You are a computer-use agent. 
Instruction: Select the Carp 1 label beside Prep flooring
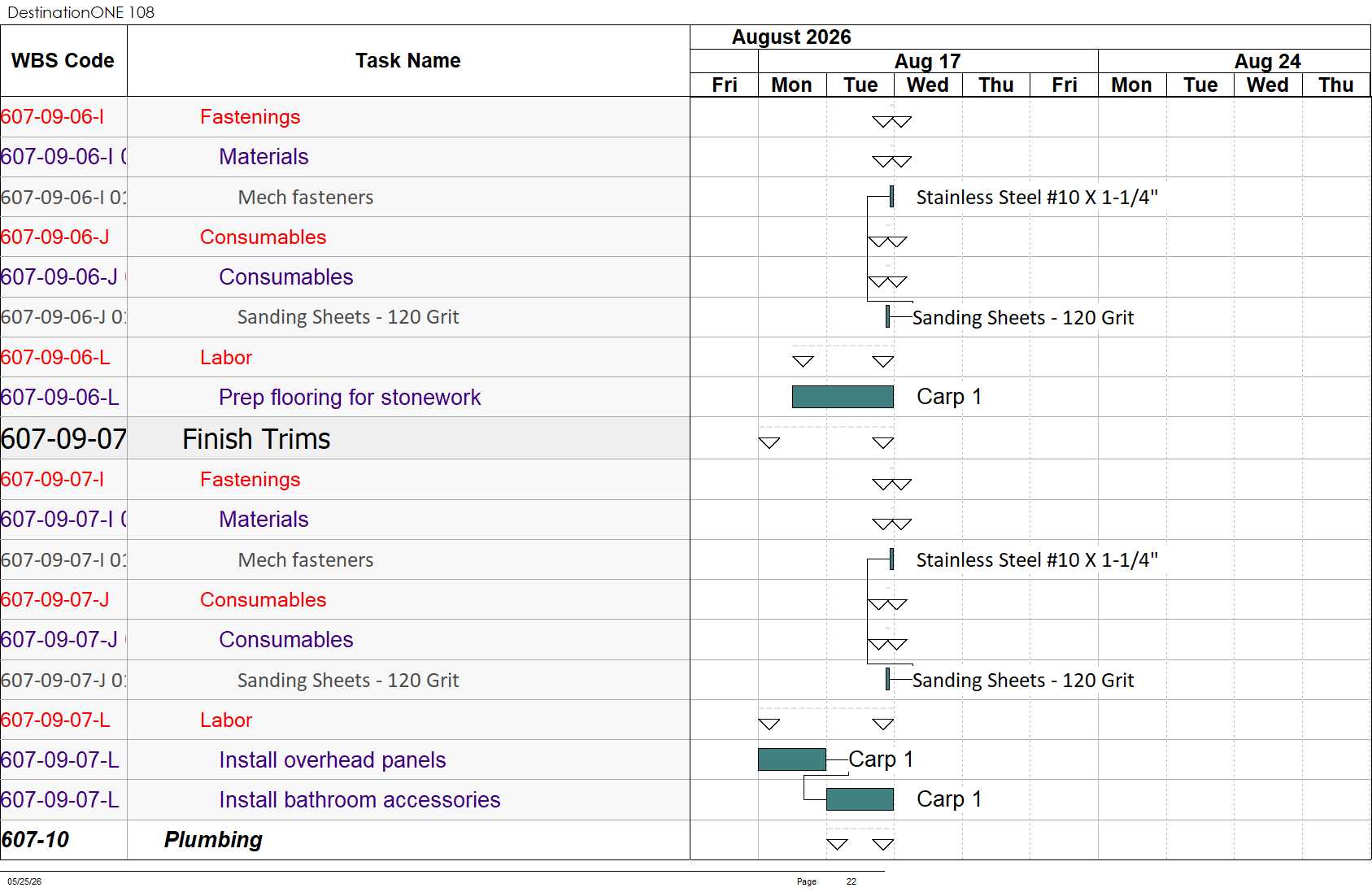[949, 397]
